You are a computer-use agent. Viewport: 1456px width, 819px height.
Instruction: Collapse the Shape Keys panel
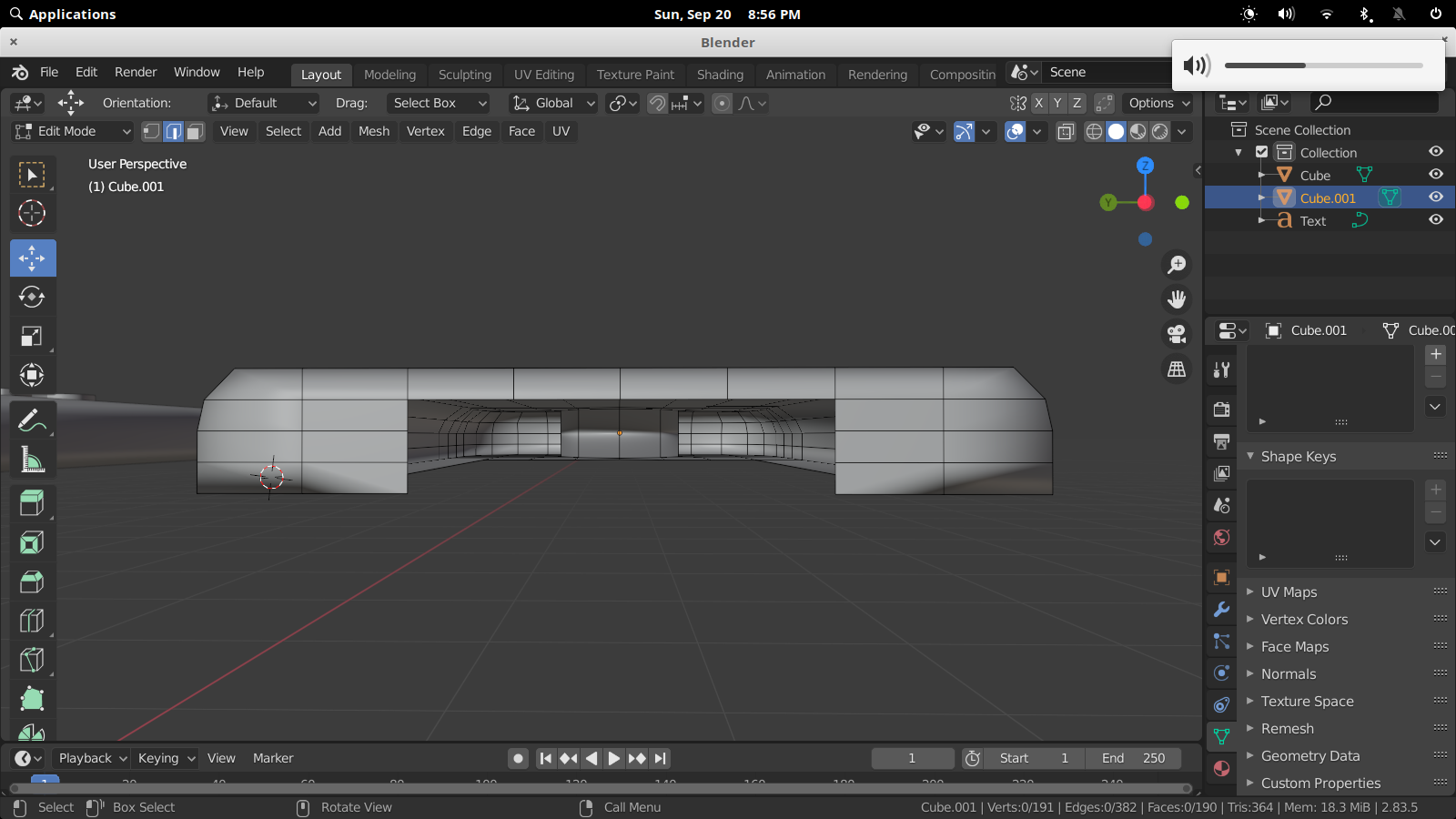[x=1299, y=456]
